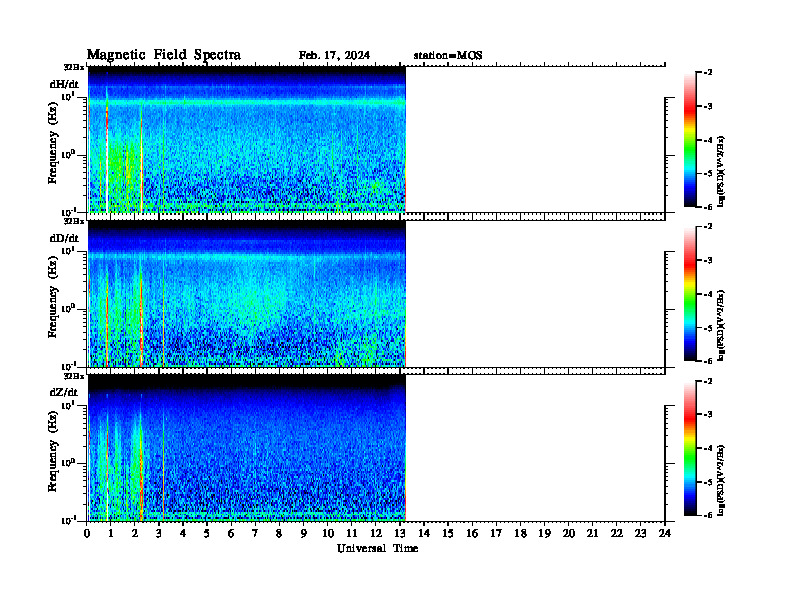This screenshot has height=612, width=792.
Task: Click the '32Hz' label above the dD/dt panel
Action: pos(74,221)
